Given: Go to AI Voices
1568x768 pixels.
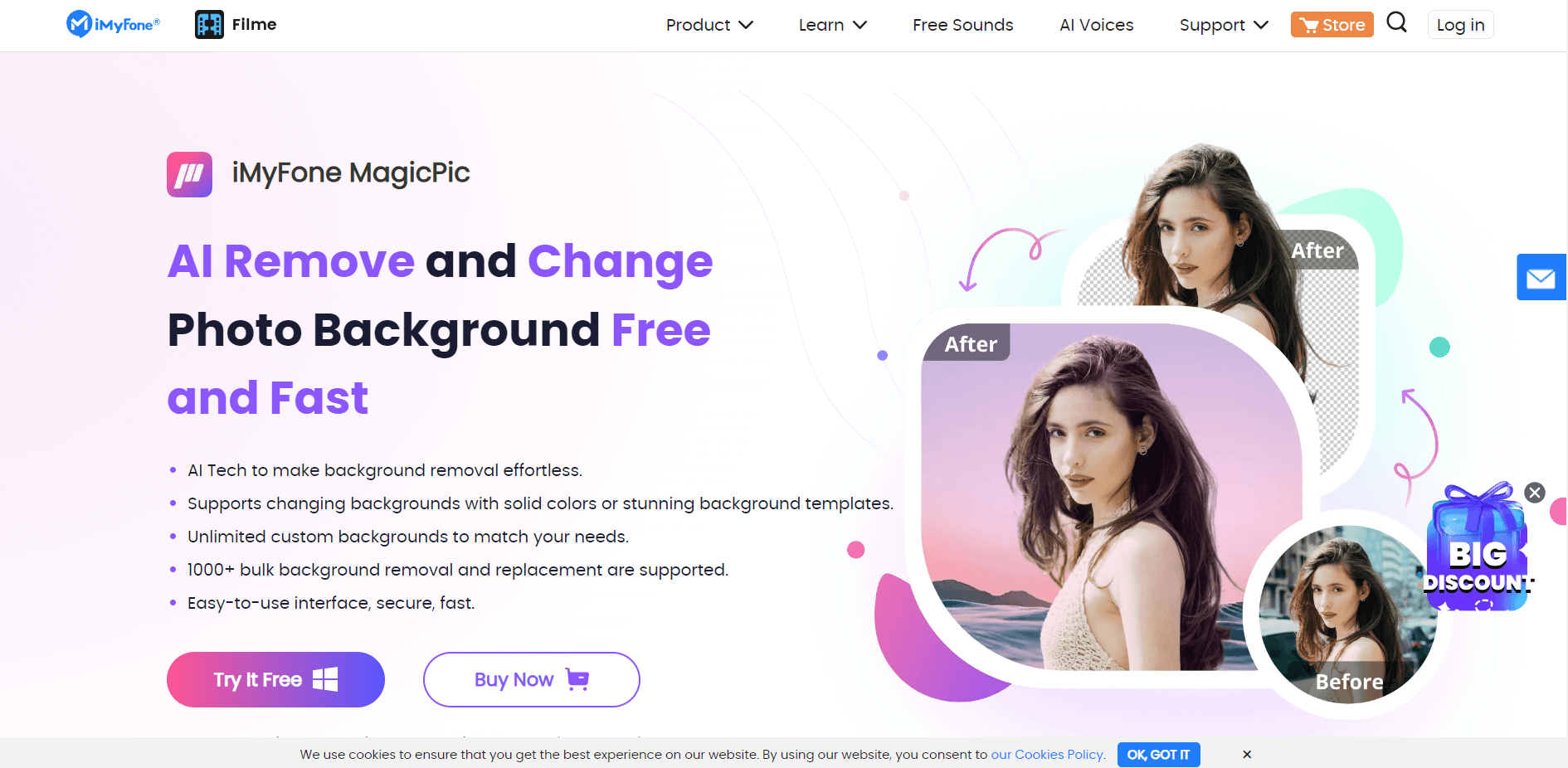Looking at the screenshot, I should (1097, 25).
